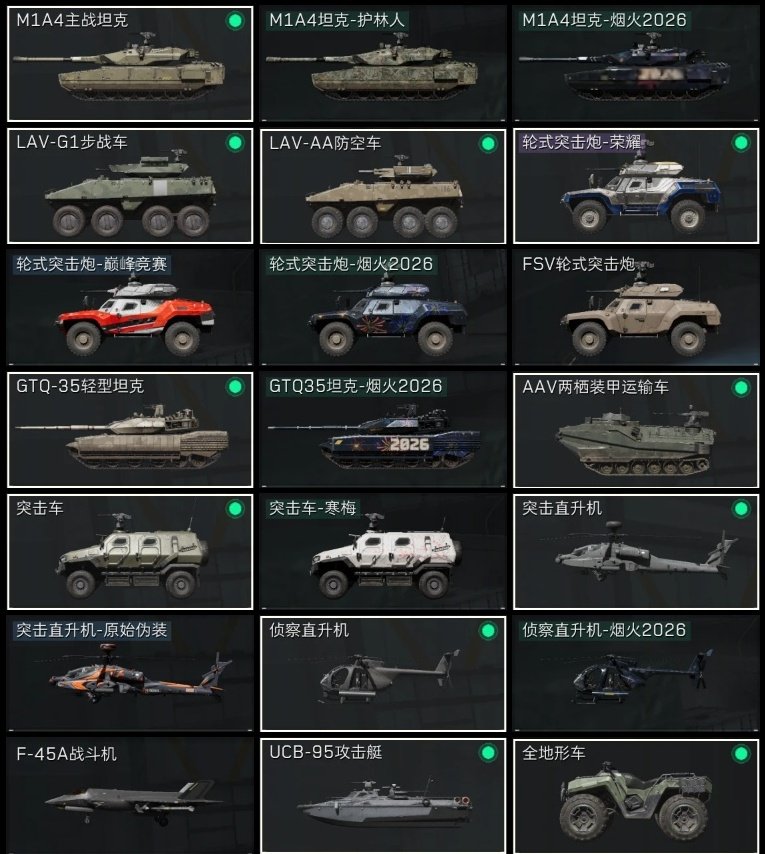The width and height of the screenshot is (765, 854).
Task: Click the UCB-95攻击艇 attack boat icon
Action: click(x=385, y=803)
